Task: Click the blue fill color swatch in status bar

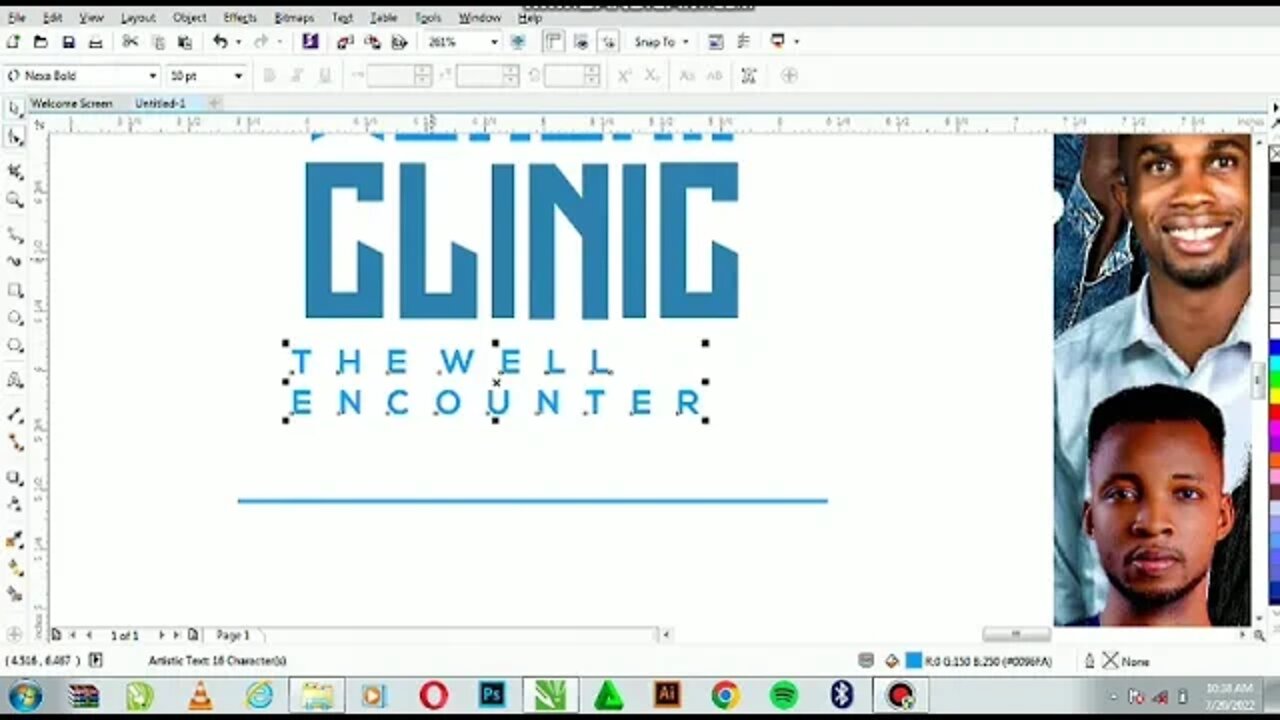Action: pyautogui.click(x=913, y=661)
